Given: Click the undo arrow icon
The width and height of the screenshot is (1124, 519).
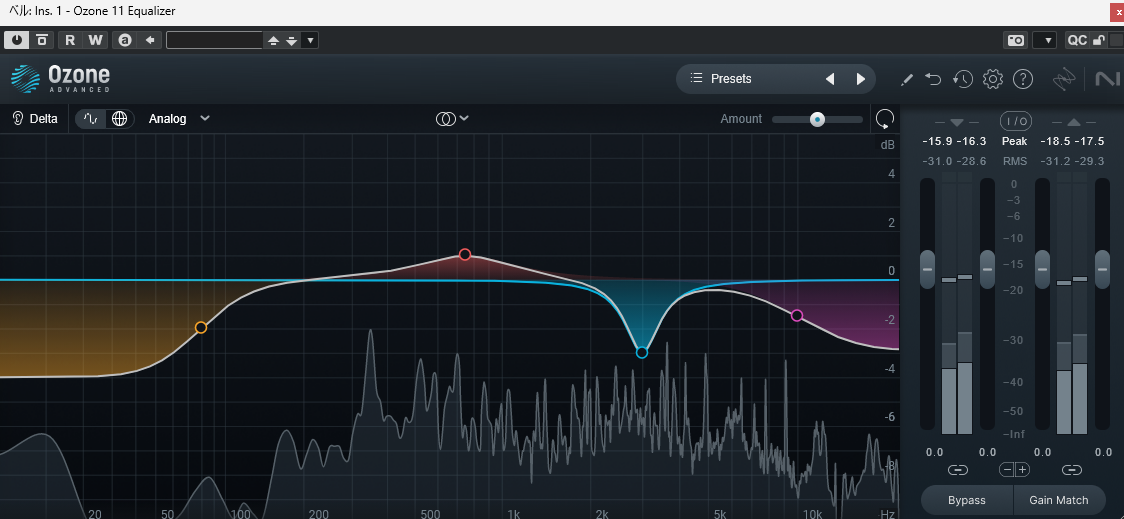Looking at the screenshot, I should (x=933, y=79).
